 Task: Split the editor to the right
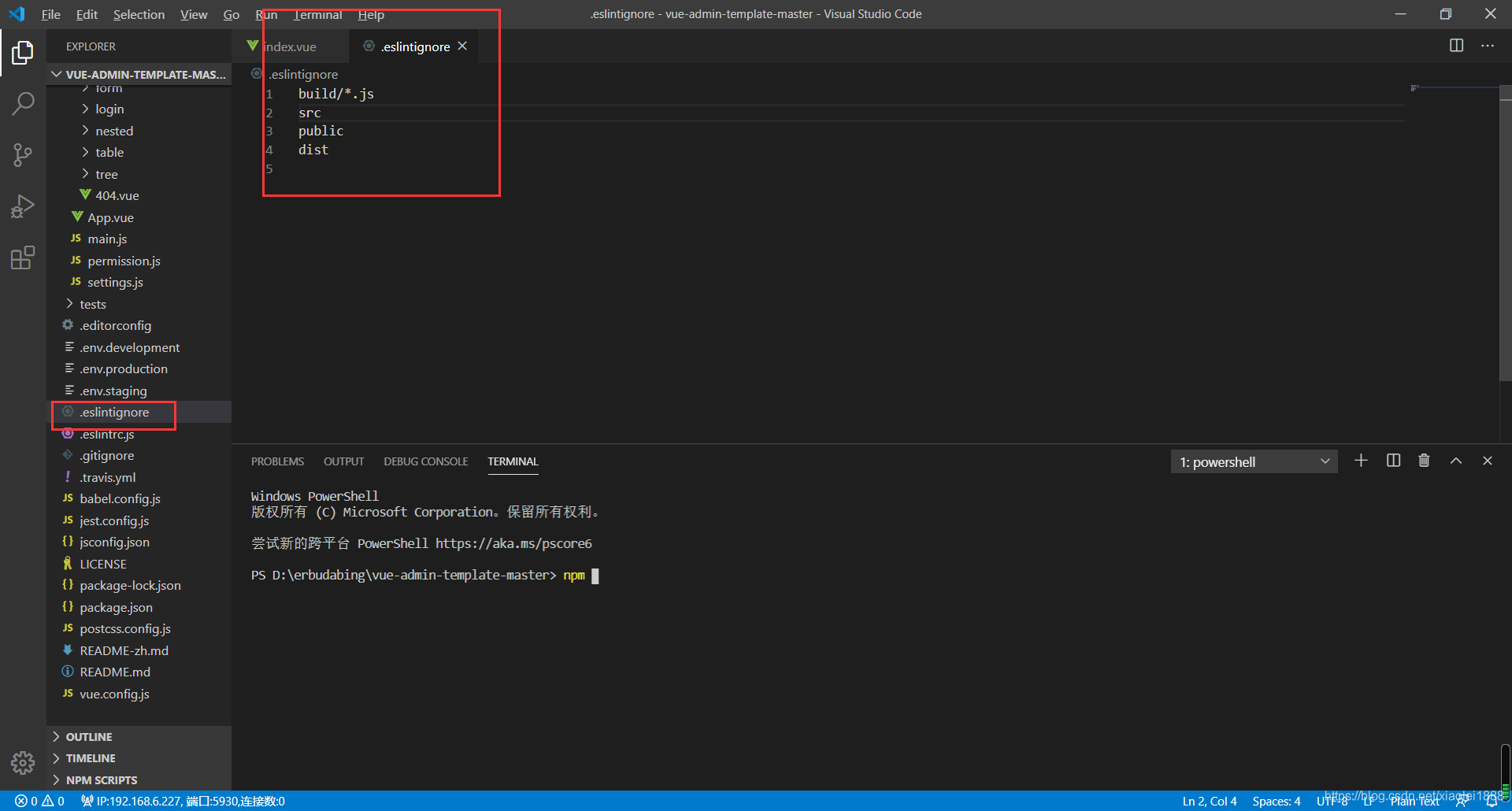(x=1456, y=46)
